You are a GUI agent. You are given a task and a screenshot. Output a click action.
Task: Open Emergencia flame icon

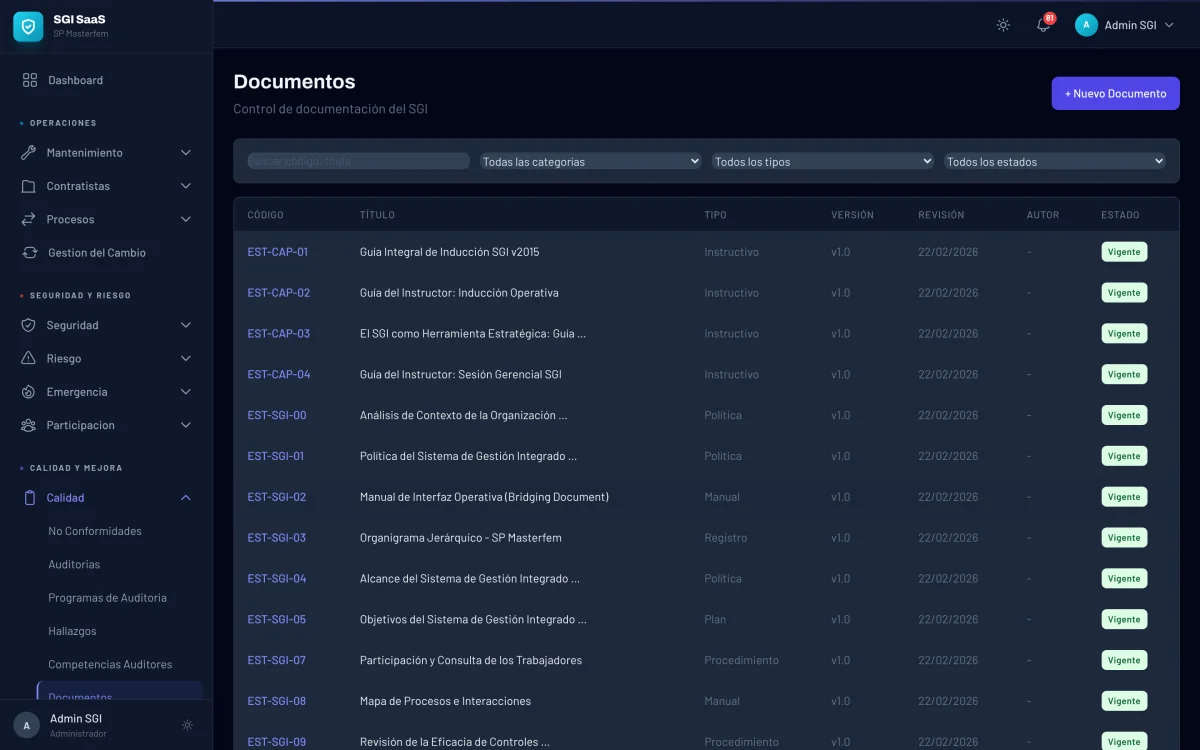(28, 391)
